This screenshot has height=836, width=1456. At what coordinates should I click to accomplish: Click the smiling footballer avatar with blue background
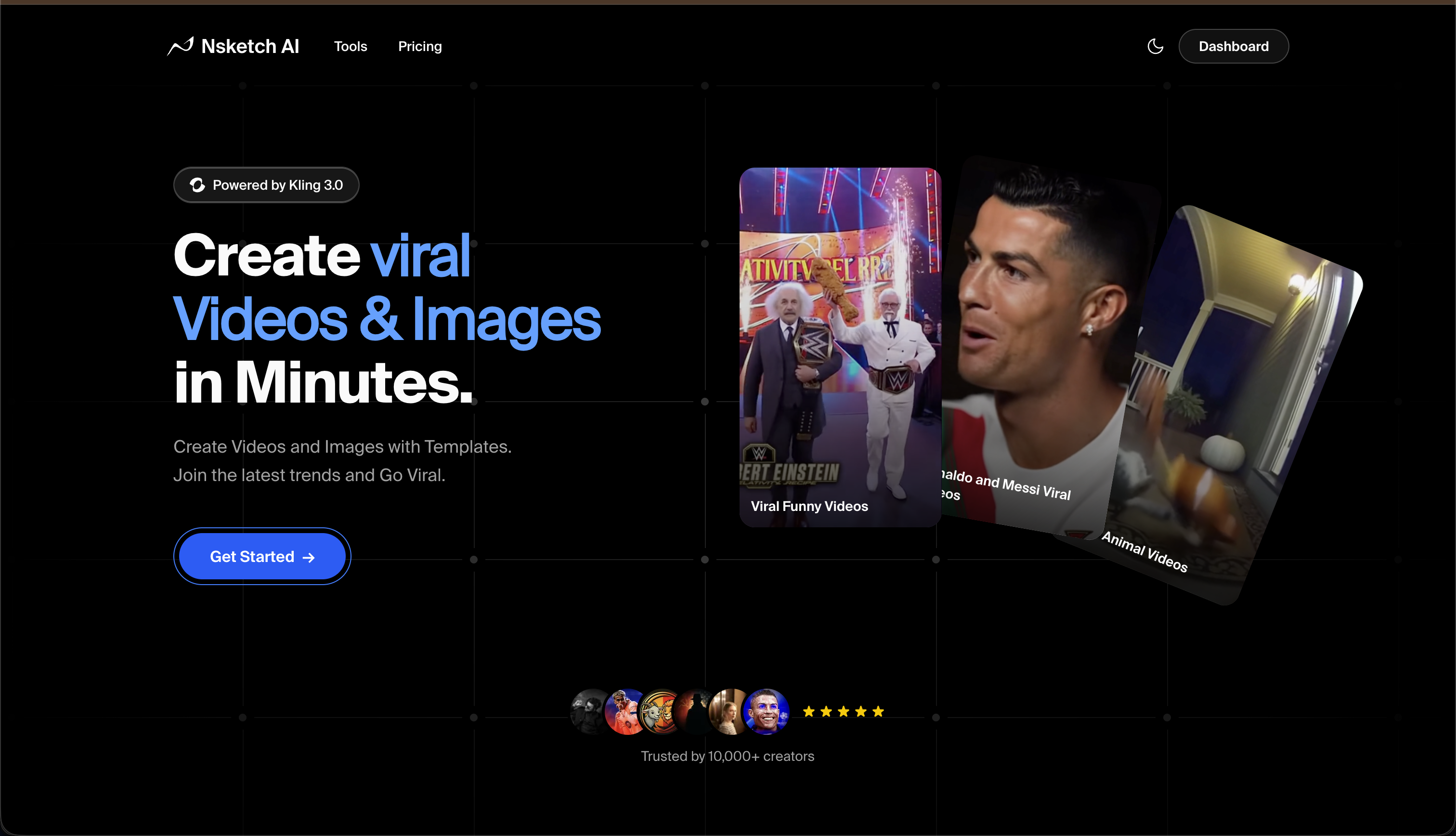pos(766,712)
